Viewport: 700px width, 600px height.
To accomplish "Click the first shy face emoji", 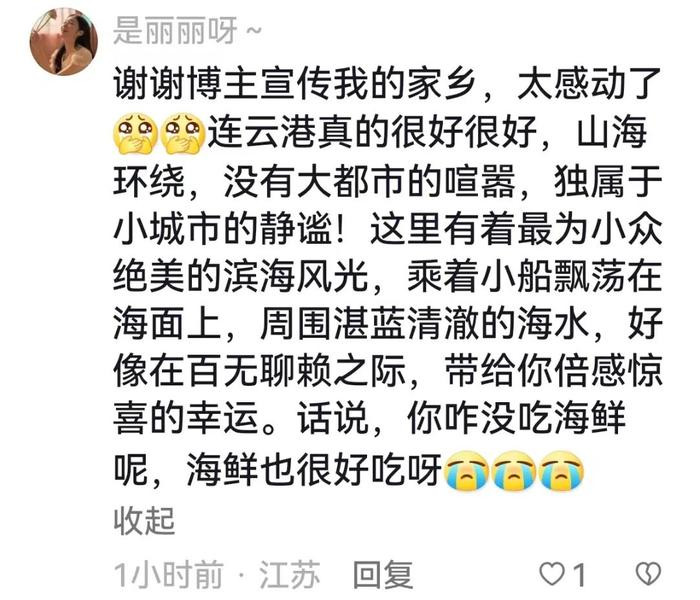I will (136, 133).
